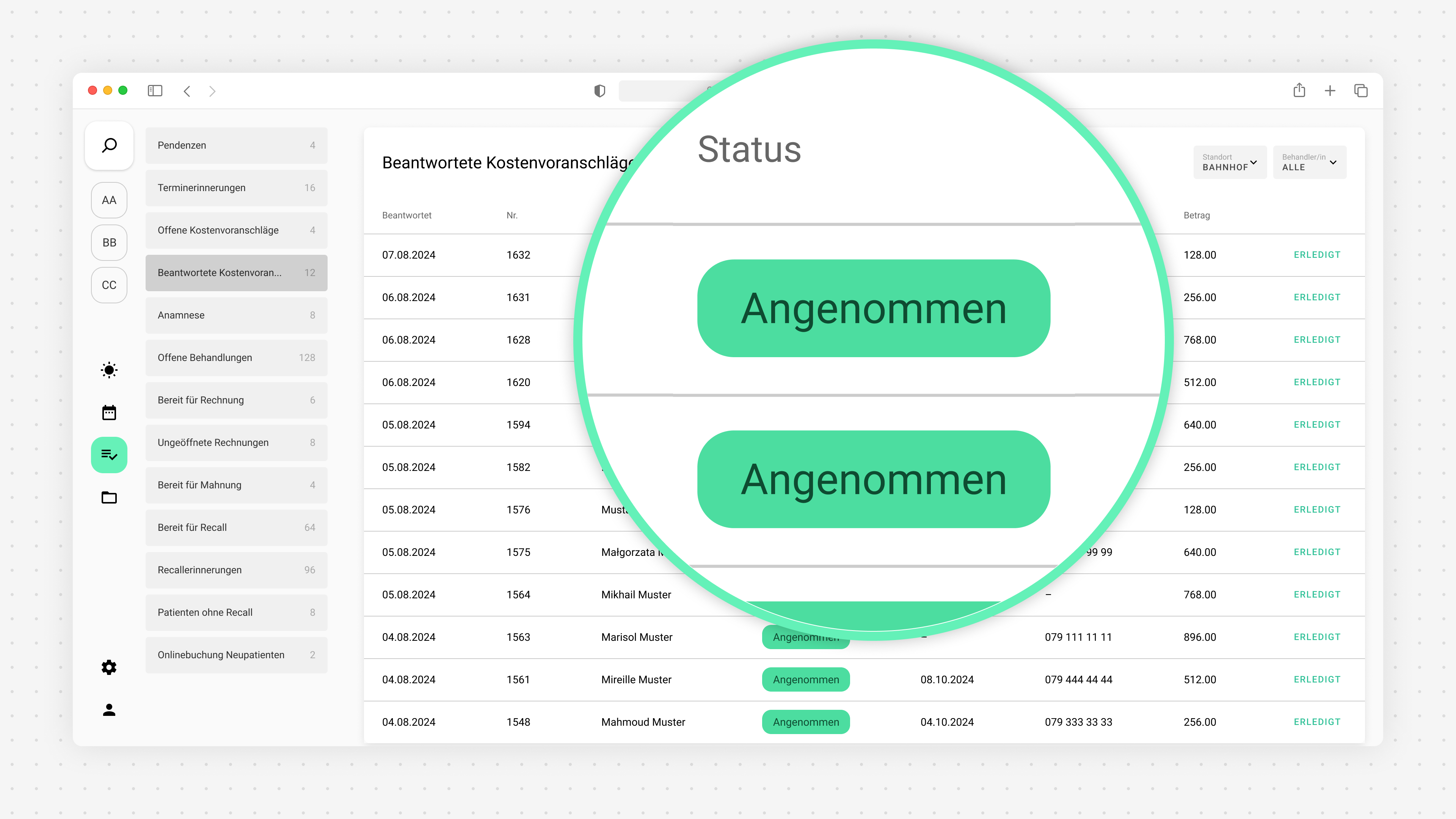Open a new browser tab plus
Viewport: 1456px width, 819px height.
(1330, 91)
